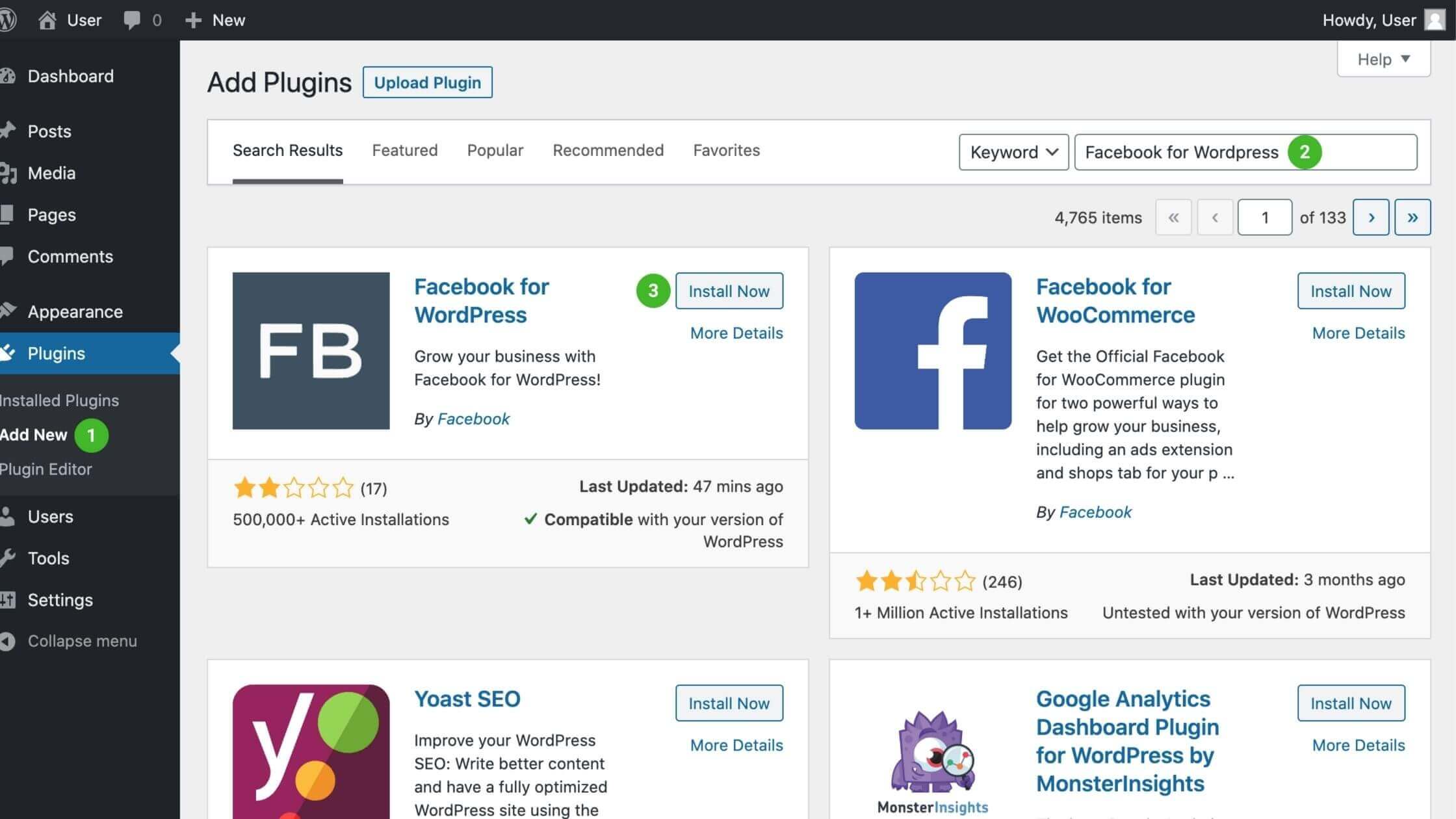This screenshot has height=819, width=1456.
Task: Expand the Help panel
Action: tap(1383, 59)
